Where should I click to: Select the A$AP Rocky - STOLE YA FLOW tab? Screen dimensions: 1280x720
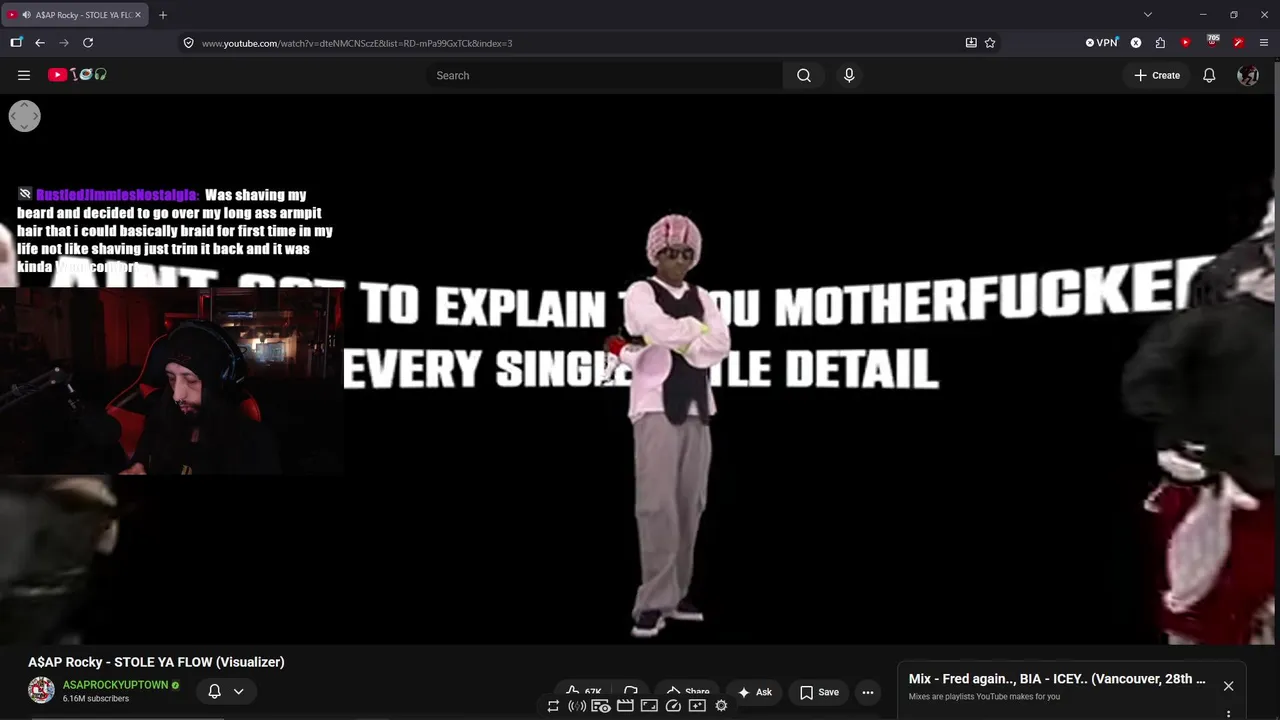(x=76, y=15)
